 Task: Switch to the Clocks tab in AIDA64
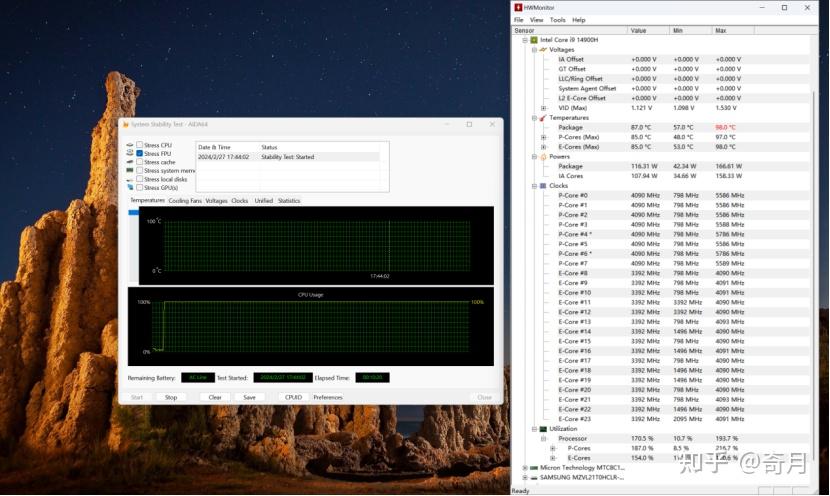[x=240, y=201]
